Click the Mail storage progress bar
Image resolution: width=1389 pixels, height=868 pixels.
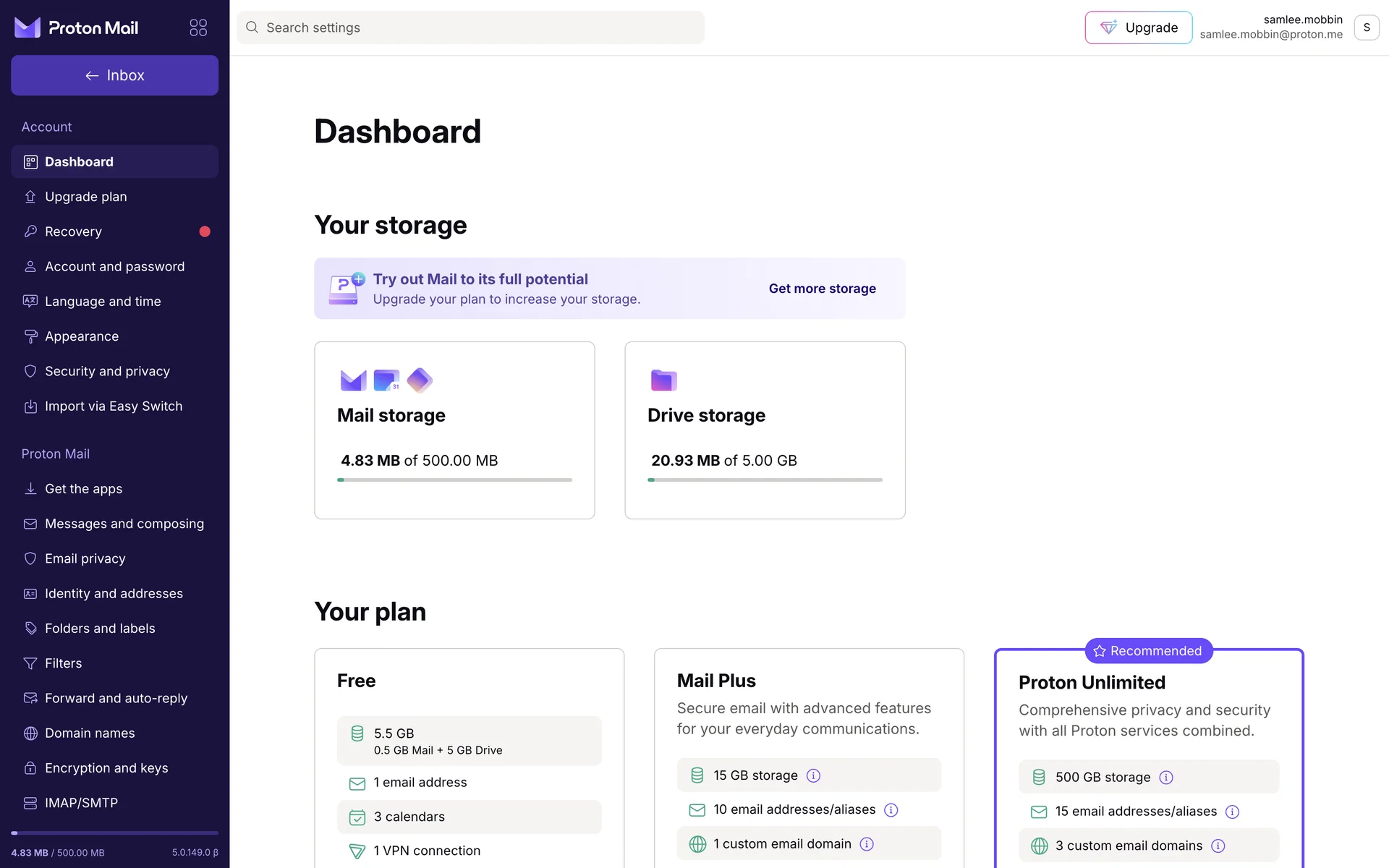click(x=454, y=480)
